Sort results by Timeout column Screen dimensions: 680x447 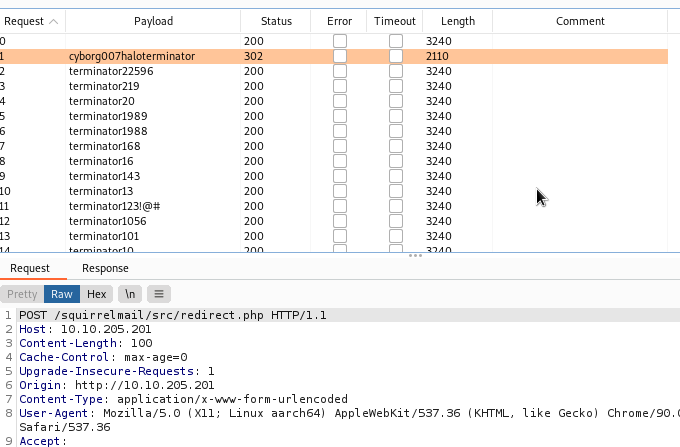[x=395, y=21]
